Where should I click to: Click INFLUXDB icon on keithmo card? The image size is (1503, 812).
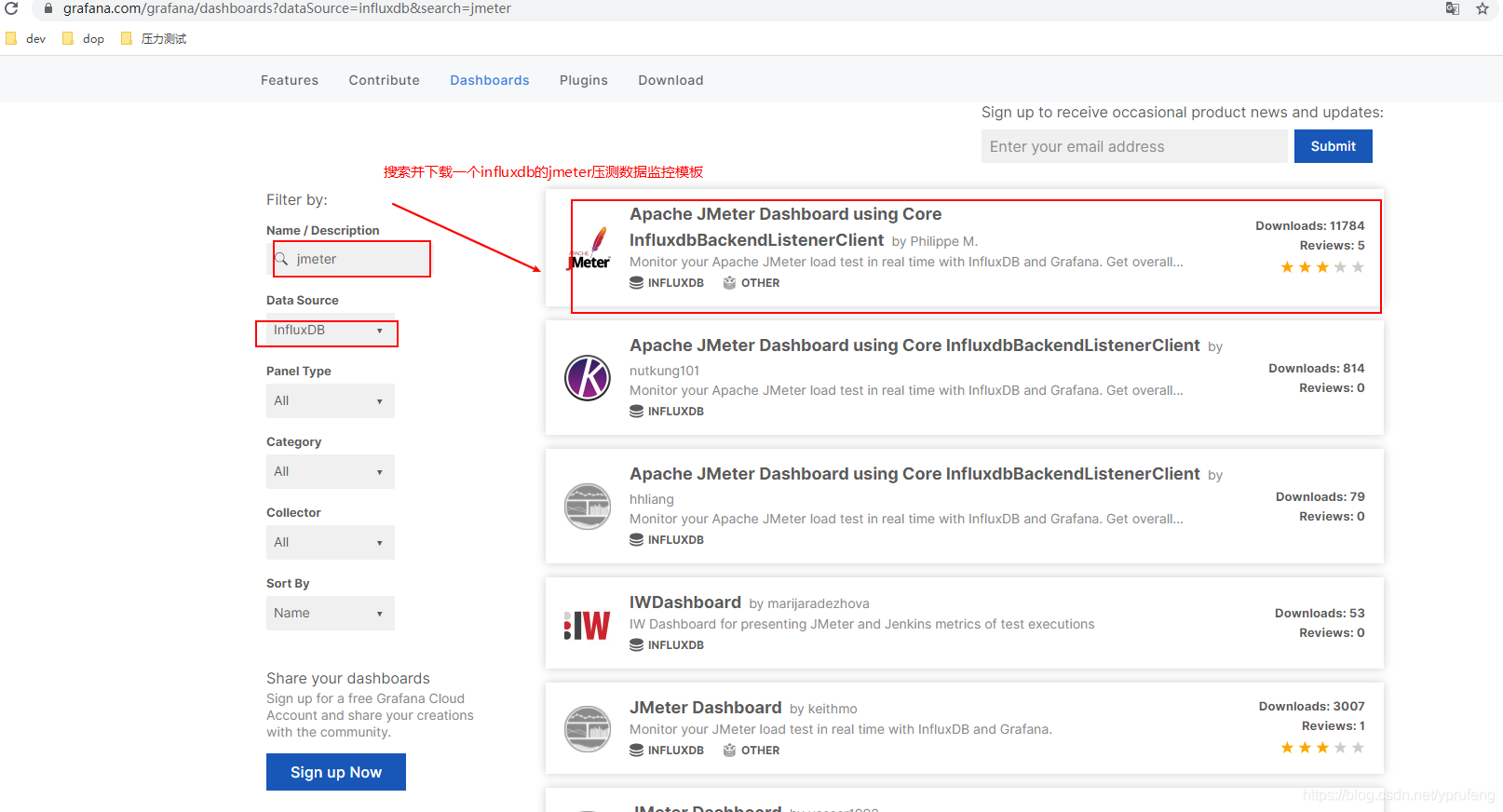click(637, 751)
